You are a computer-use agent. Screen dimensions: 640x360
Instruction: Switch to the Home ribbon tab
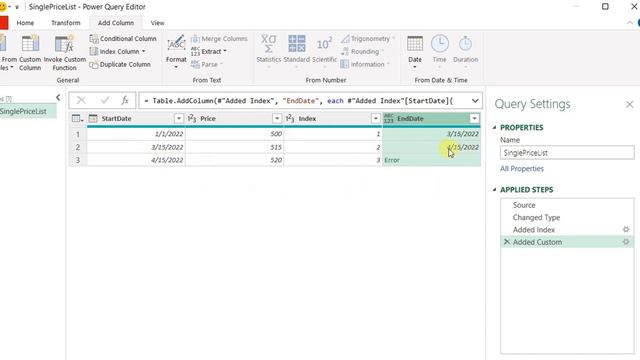(25, 23)
